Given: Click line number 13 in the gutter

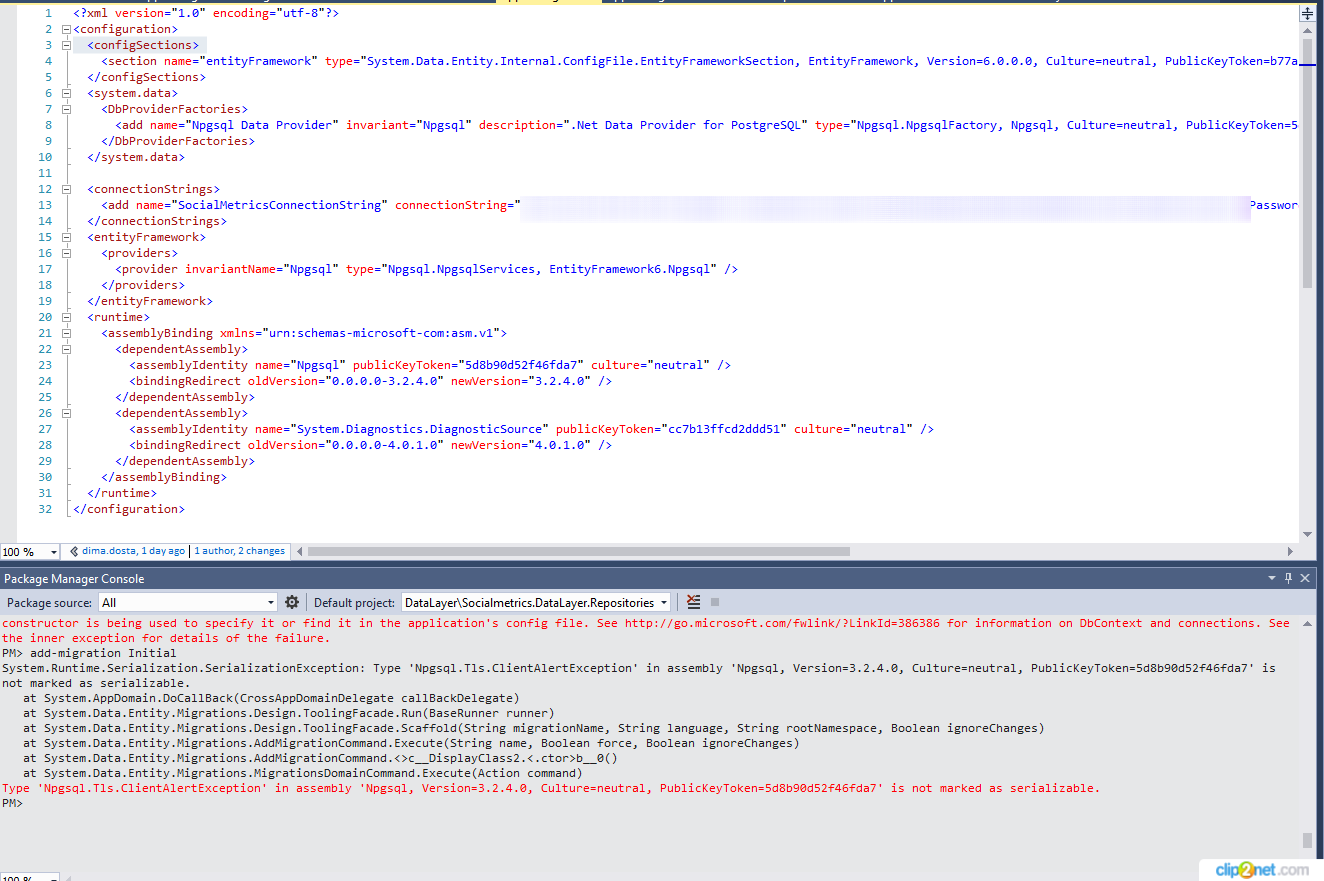Looking at the screenshot, I should click(44, 205).
